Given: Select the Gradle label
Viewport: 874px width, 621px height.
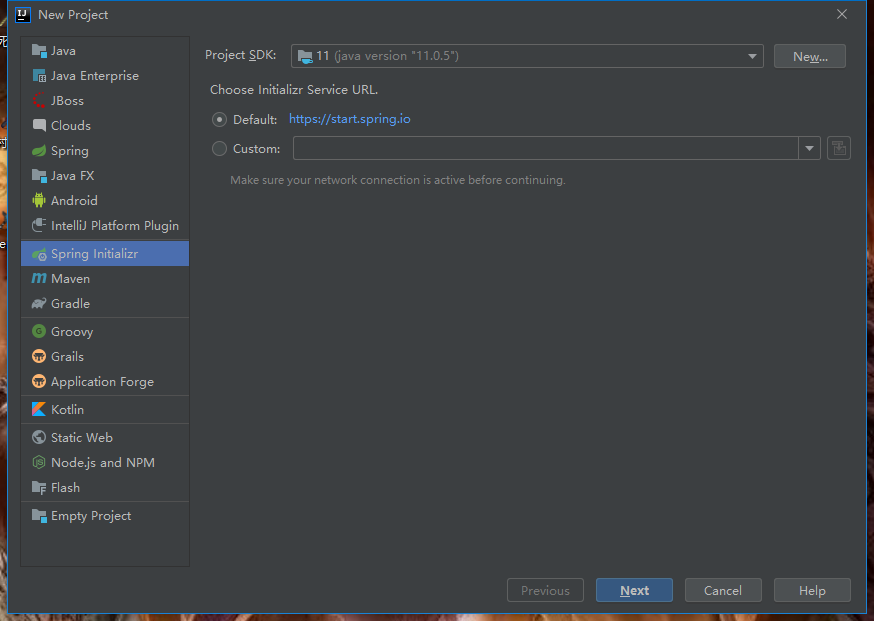Looking at the screenshot, I should 70,304.
